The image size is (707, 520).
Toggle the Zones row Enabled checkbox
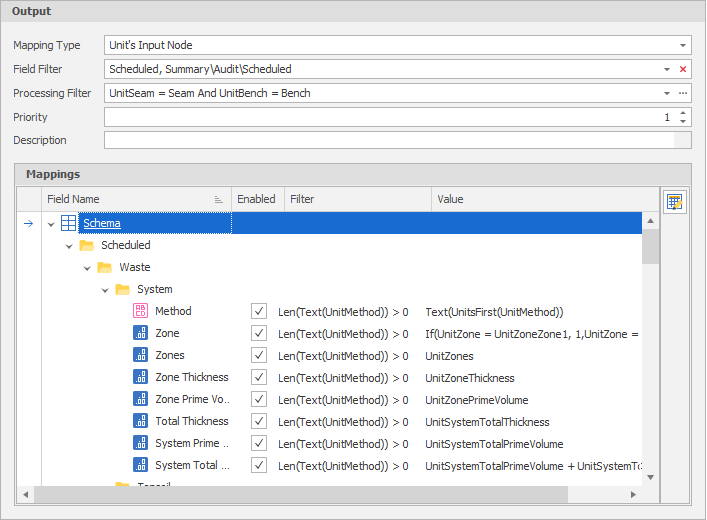pos(259,355)
